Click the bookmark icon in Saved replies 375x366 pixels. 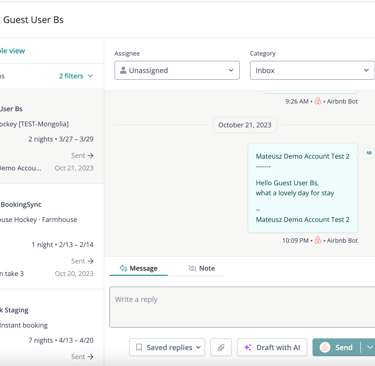[x=139, y=347]
